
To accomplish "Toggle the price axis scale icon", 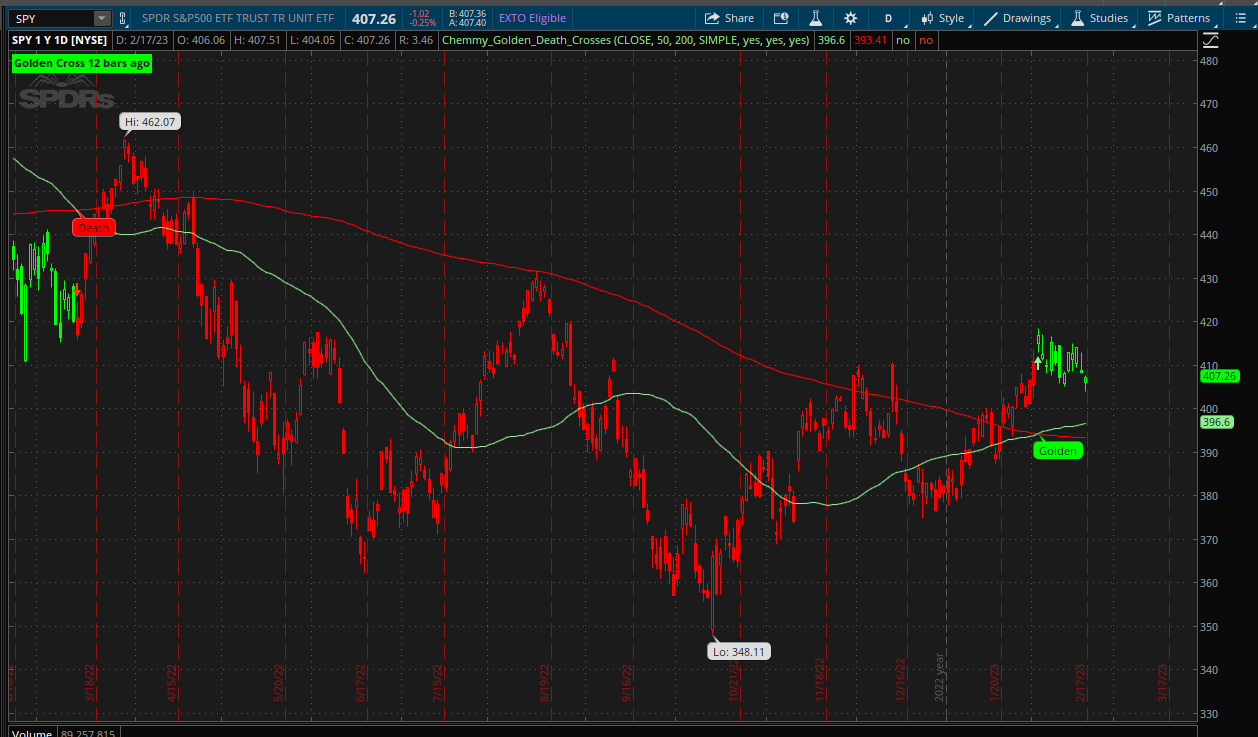I will 1211,40.
